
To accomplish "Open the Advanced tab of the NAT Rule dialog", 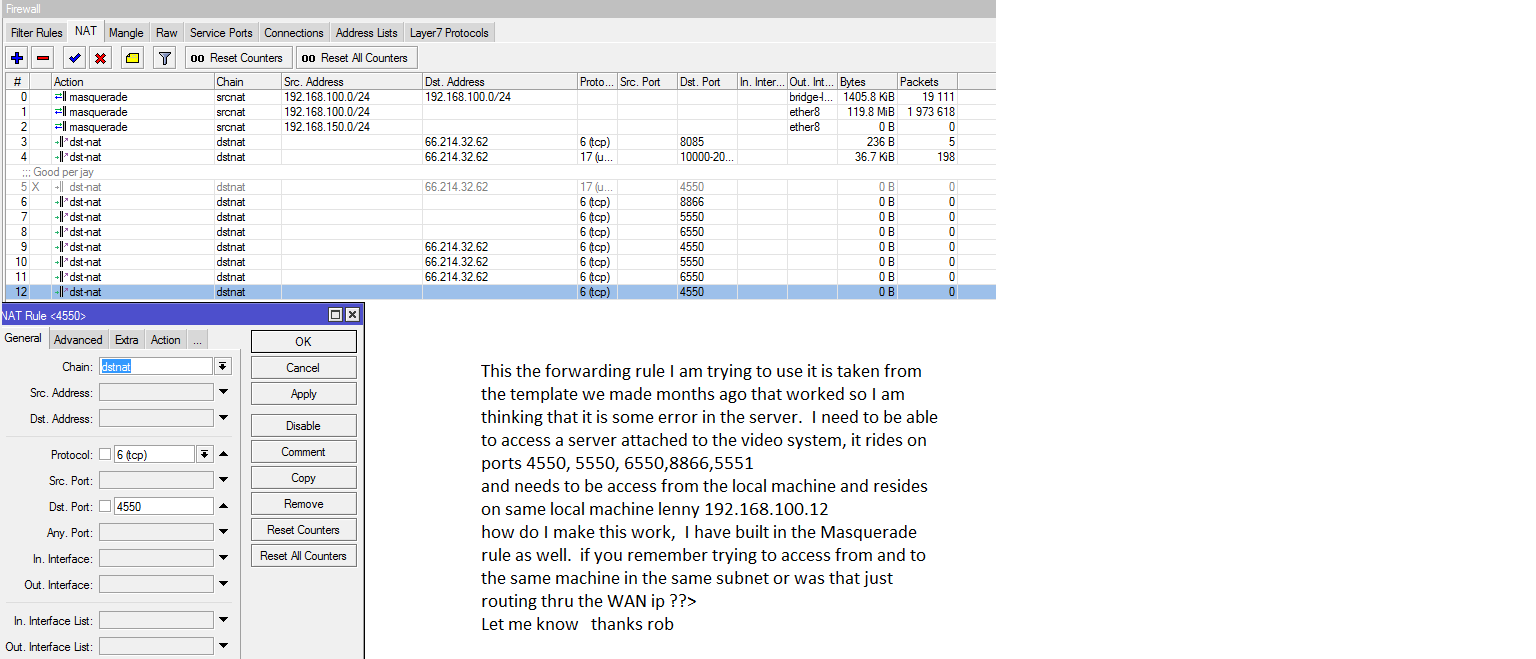I will pos(78,339).
